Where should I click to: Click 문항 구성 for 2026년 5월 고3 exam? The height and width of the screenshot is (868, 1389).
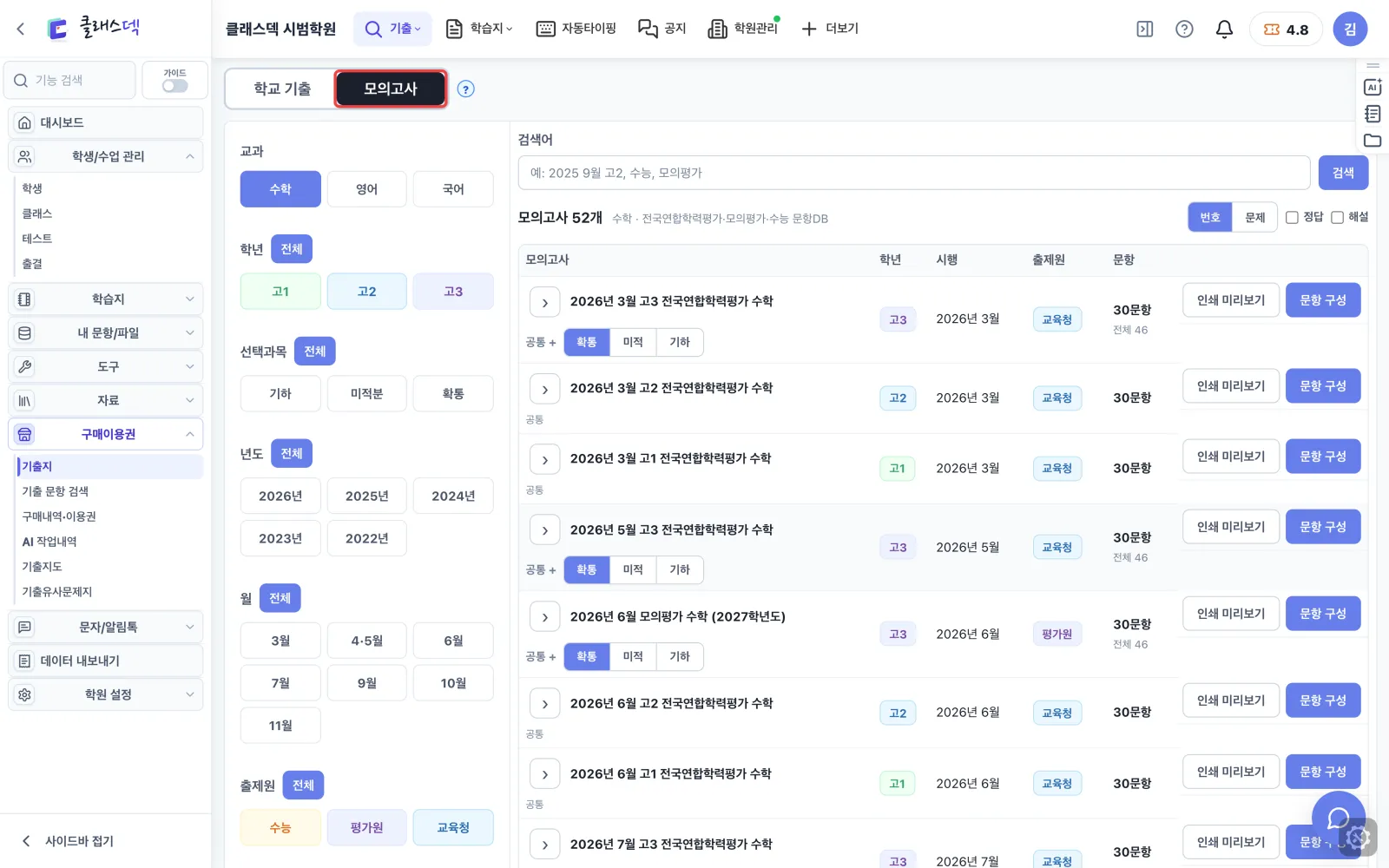1323,527
